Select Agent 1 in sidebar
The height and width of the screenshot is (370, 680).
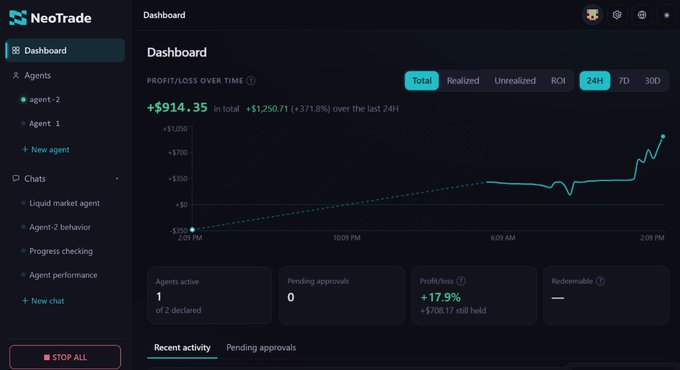44,124
